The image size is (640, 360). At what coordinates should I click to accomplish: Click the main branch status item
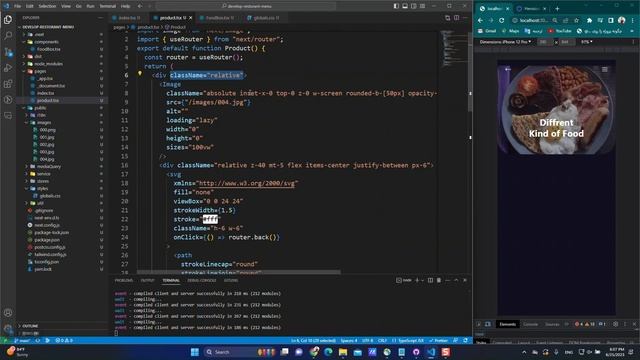(22, 340)
